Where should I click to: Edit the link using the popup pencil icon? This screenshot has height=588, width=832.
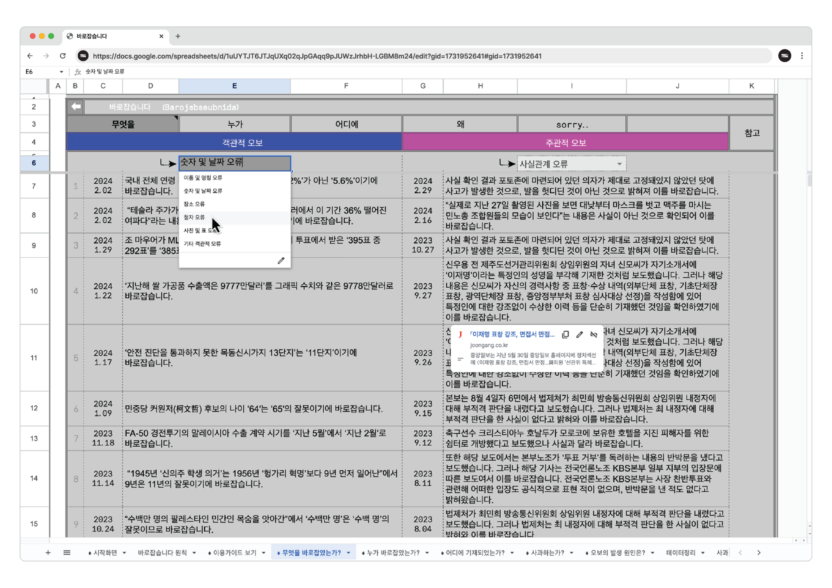tap(580, 333)
